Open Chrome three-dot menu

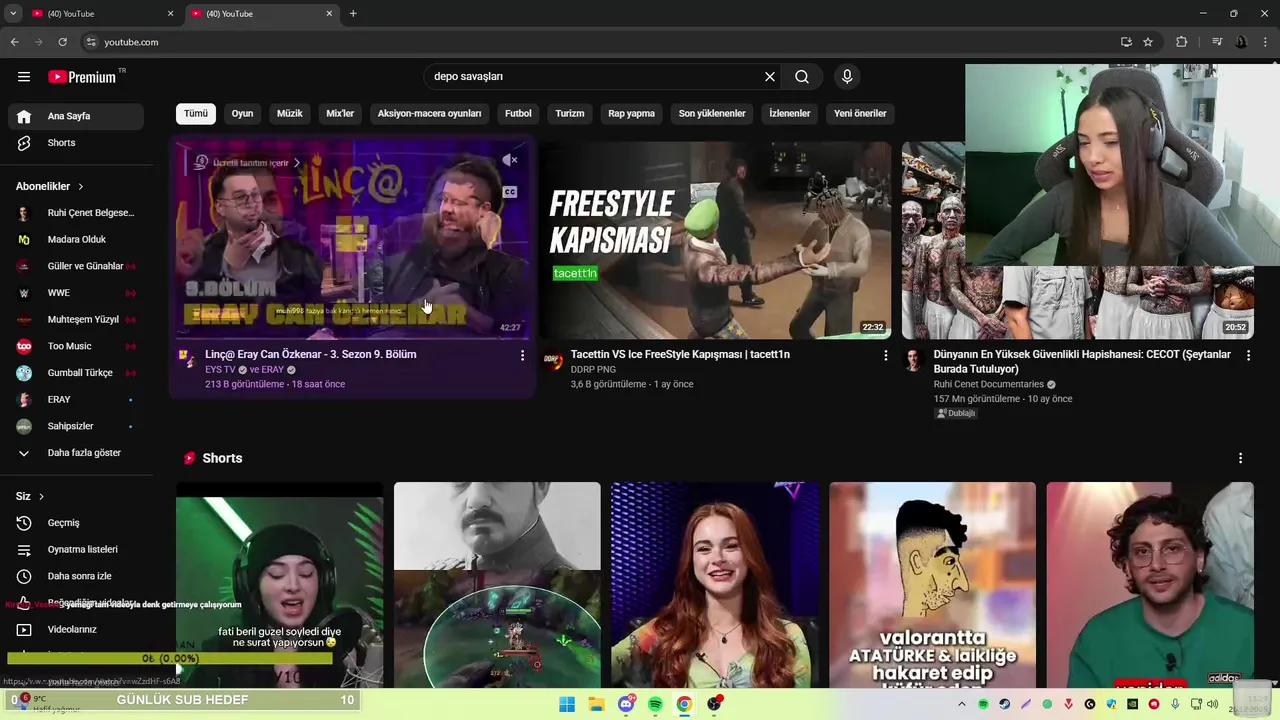pyautogui.click(x=1265, y=42)
